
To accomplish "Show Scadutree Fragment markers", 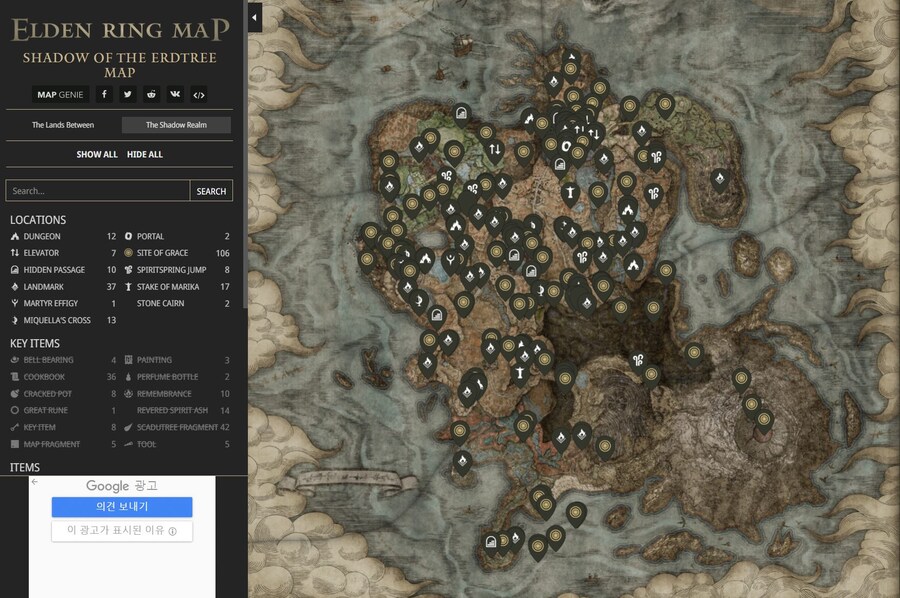I will pyautogui.click(x=177, y=428).
